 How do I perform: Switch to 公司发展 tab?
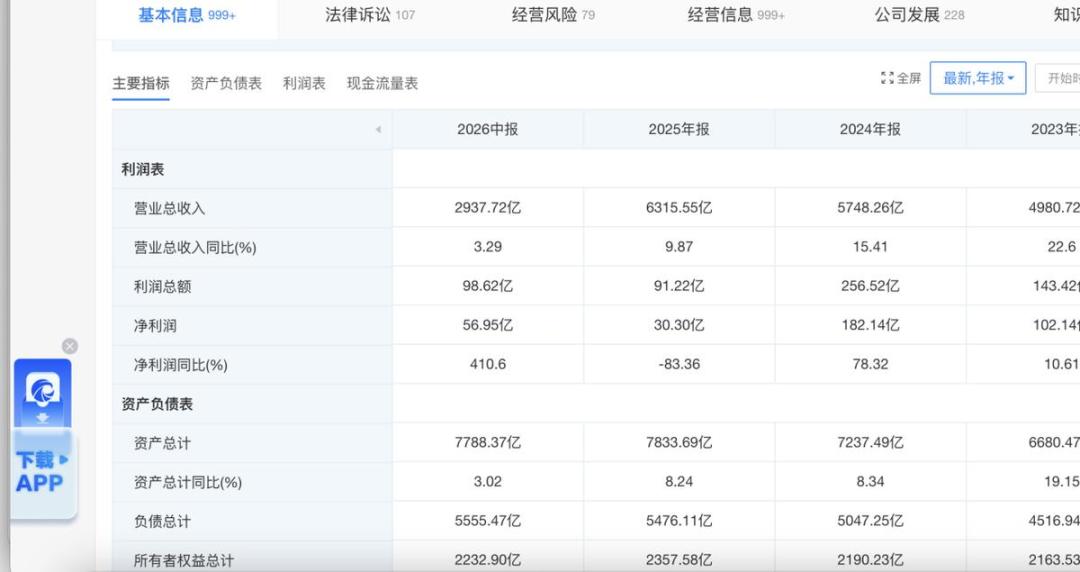tap(919, 15)
